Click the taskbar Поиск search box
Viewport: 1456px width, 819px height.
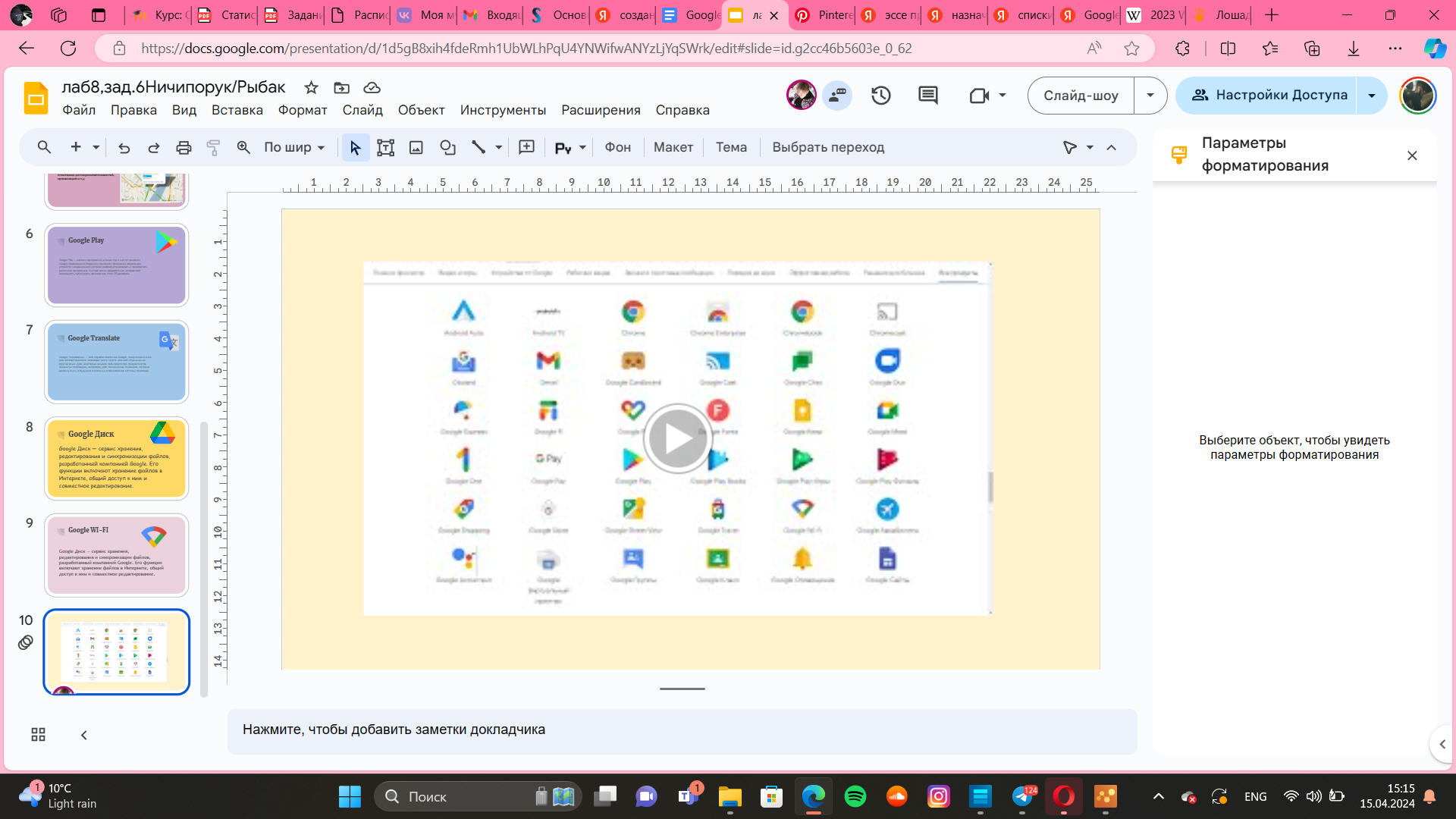(478, 796)
